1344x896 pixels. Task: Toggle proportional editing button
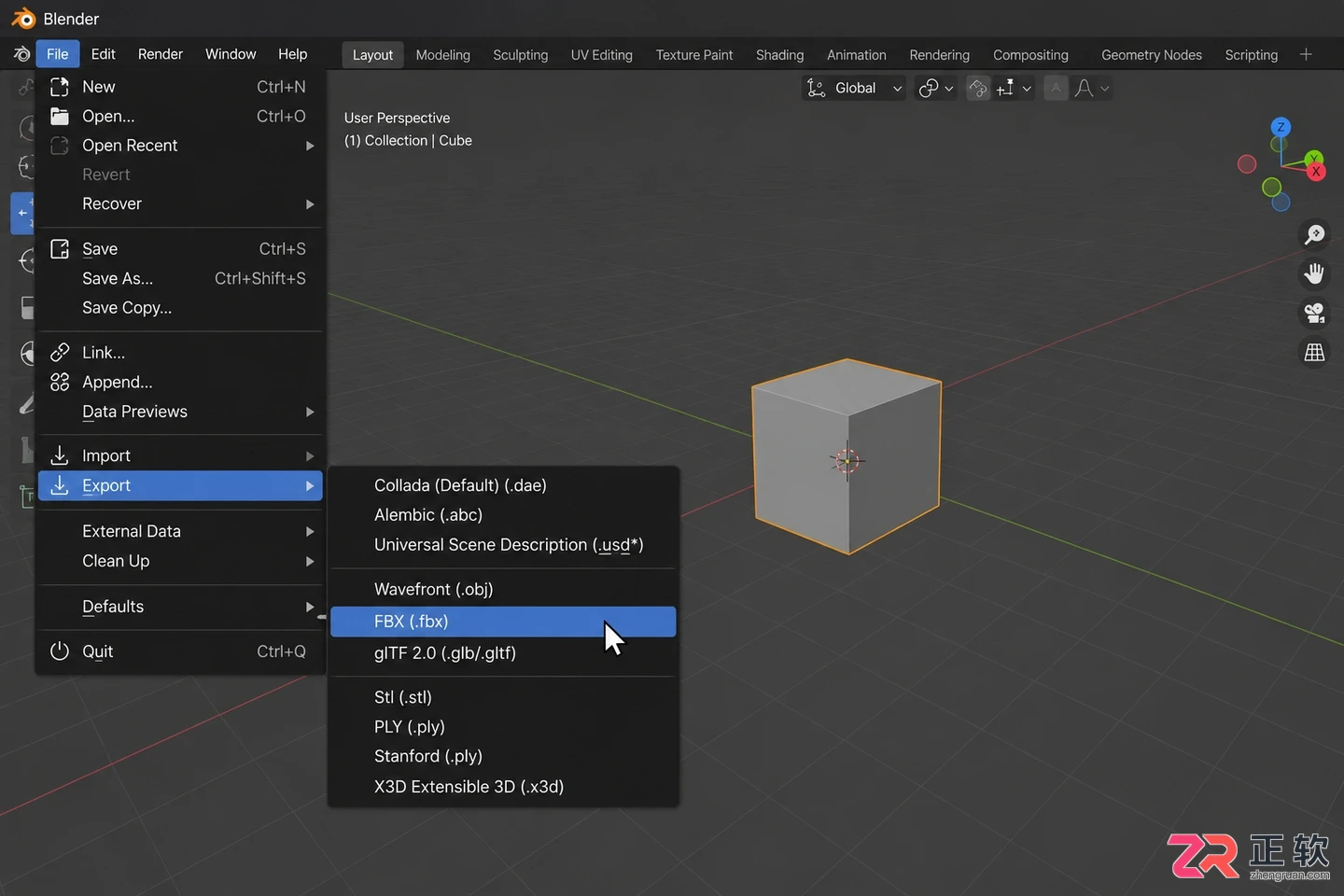click(x=1056, y=88)
